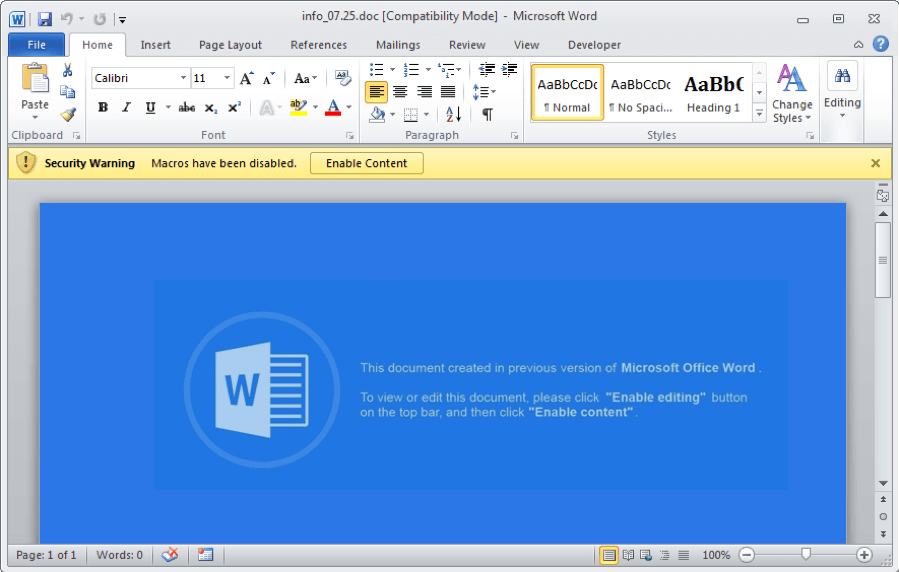Open Customize Quick Access Toolbar dropdown
899x572 pixels.
point(122,19)
